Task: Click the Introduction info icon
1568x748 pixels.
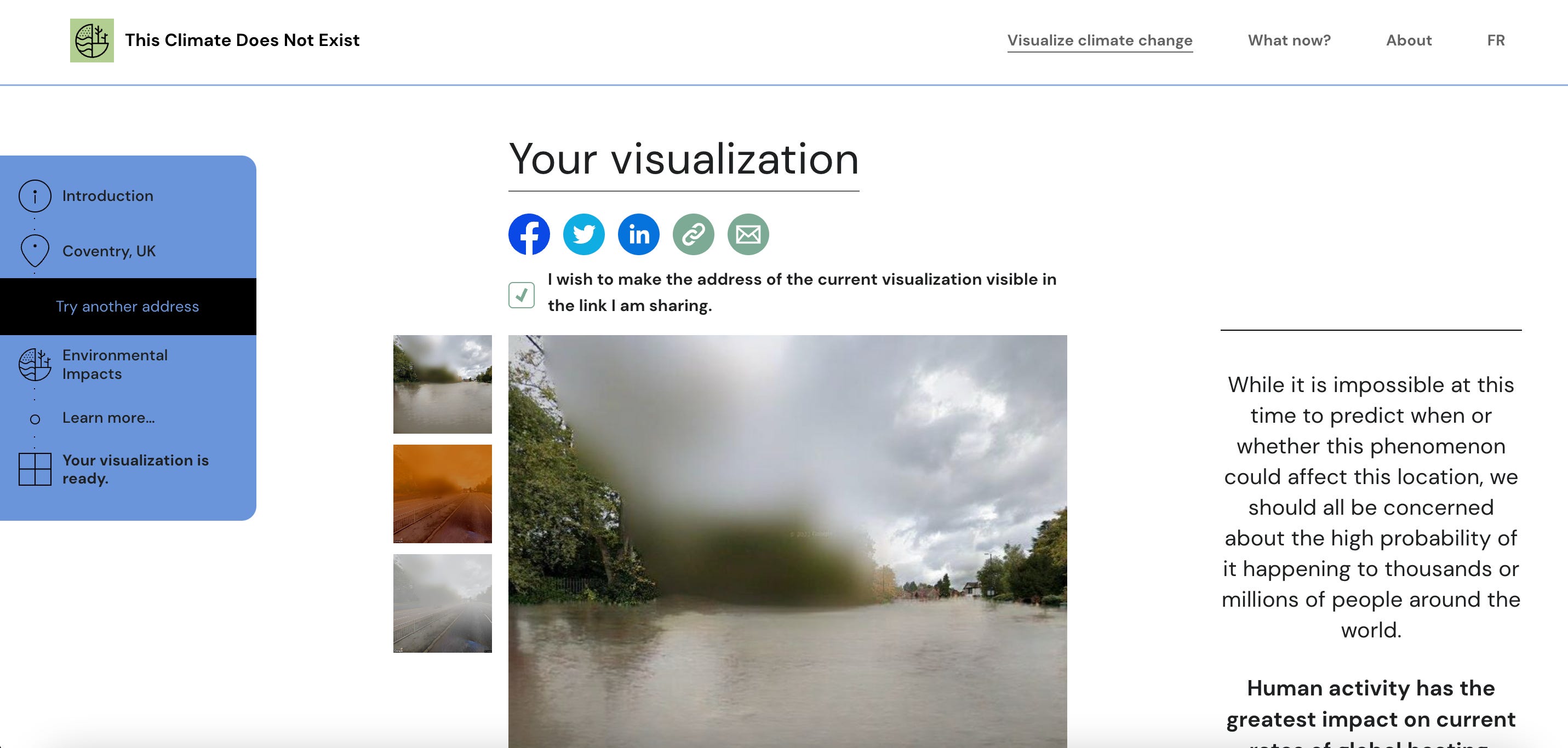Action: (35, 196)
